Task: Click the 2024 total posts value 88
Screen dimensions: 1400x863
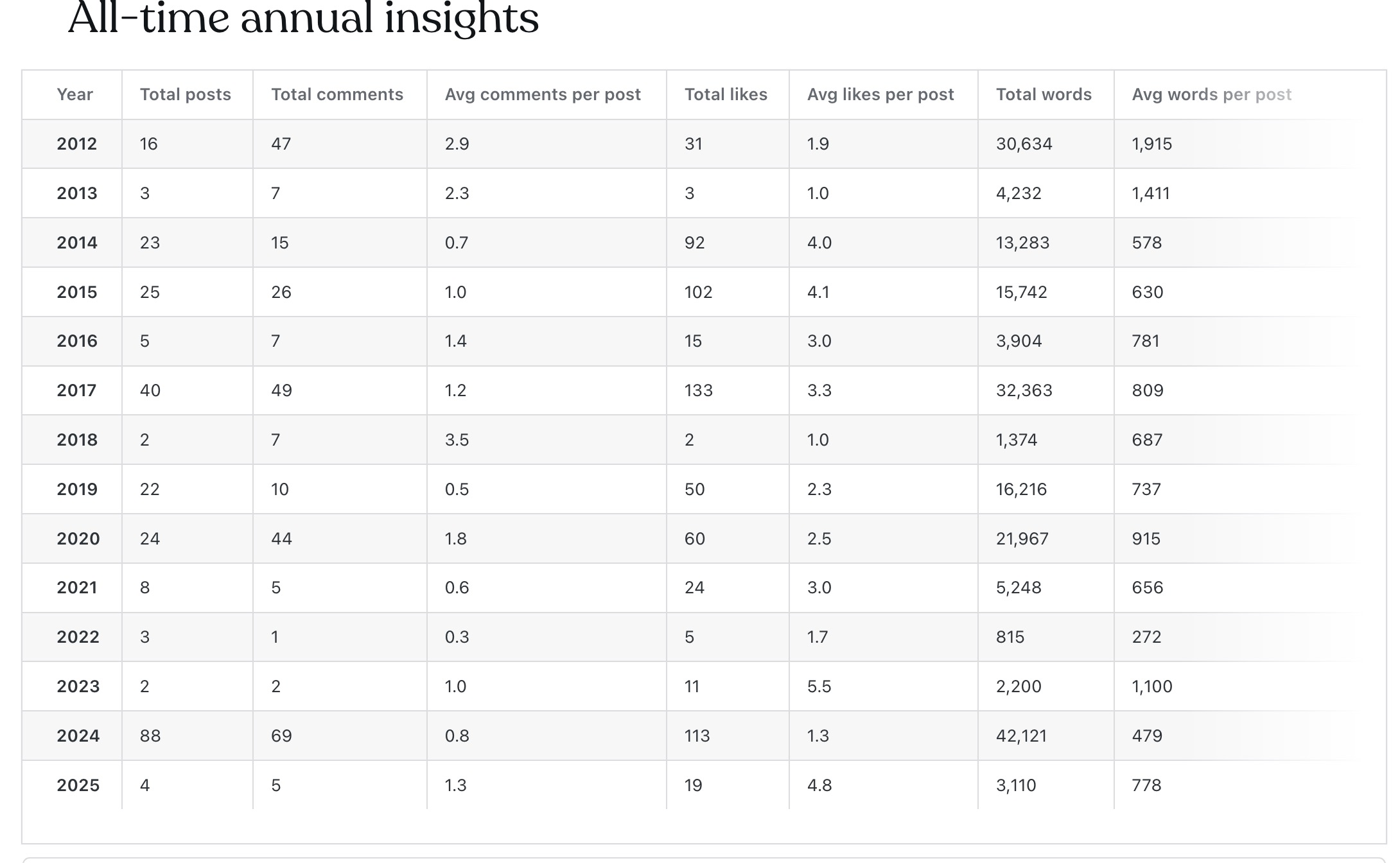Action: (150, 736)
